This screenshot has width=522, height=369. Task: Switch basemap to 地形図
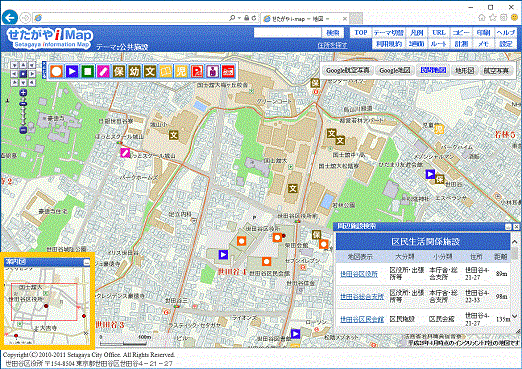(464, 70)
